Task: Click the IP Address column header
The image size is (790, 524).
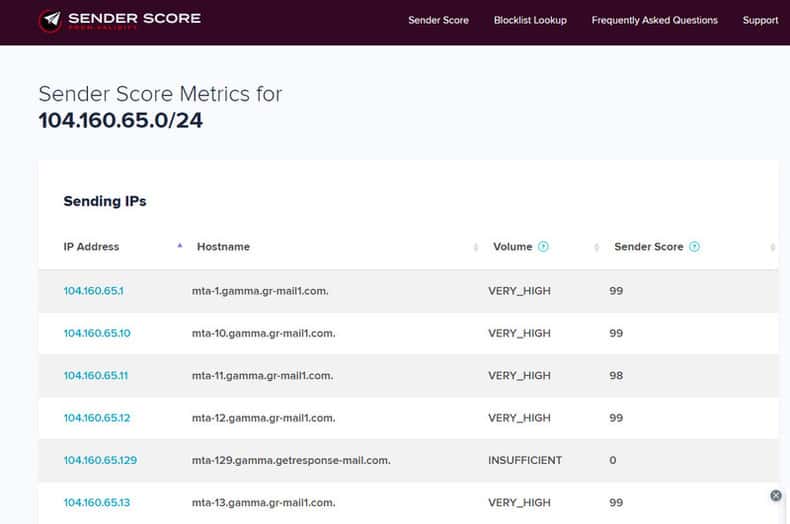Action: (x=91, y=246)
